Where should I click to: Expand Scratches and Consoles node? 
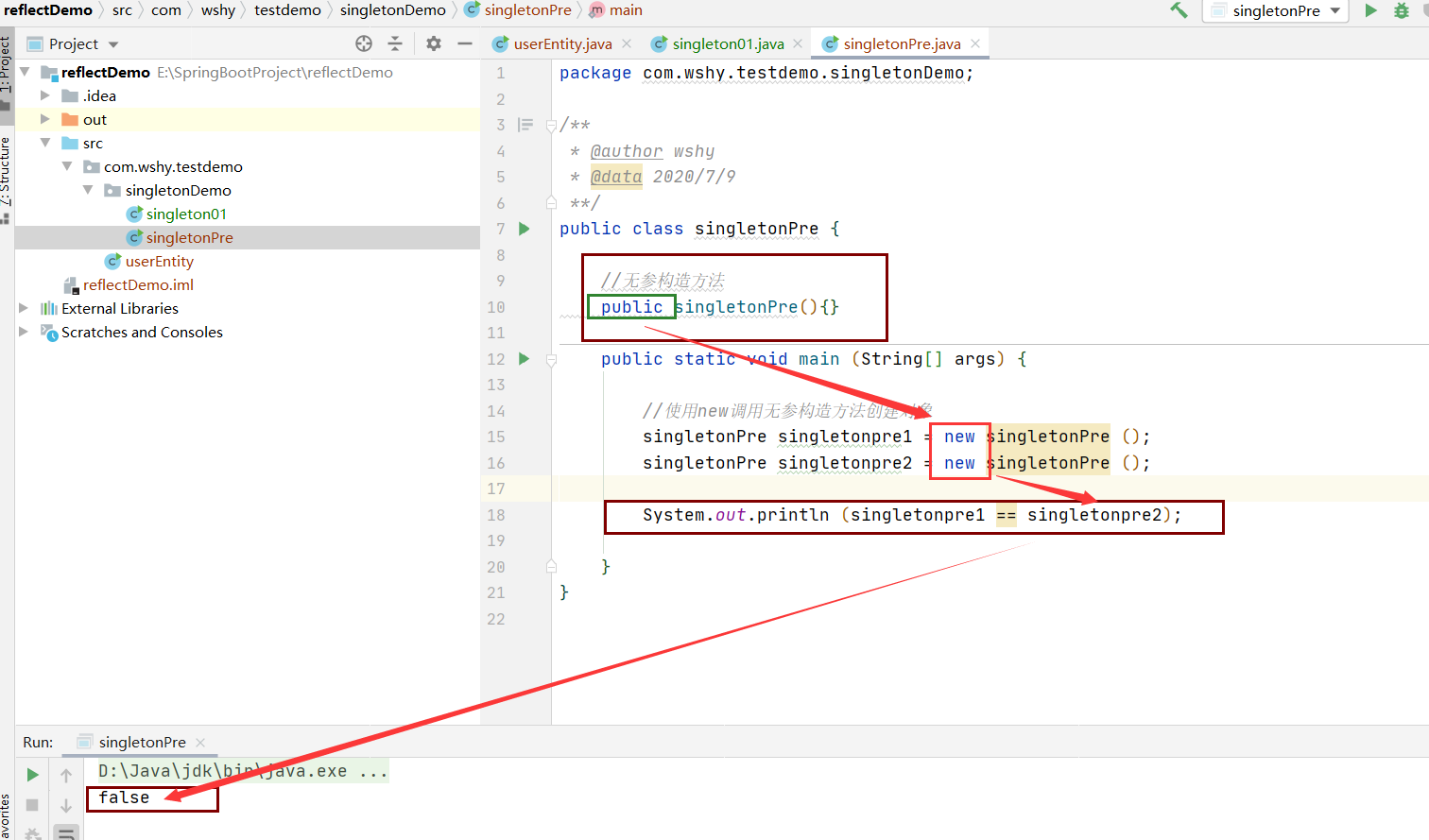(24, 332)
